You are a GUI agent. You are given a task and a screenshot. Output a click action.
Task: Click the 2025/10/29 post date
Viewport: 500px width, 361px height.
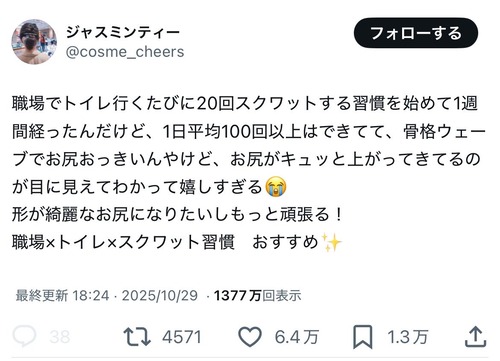pos(160,296)
